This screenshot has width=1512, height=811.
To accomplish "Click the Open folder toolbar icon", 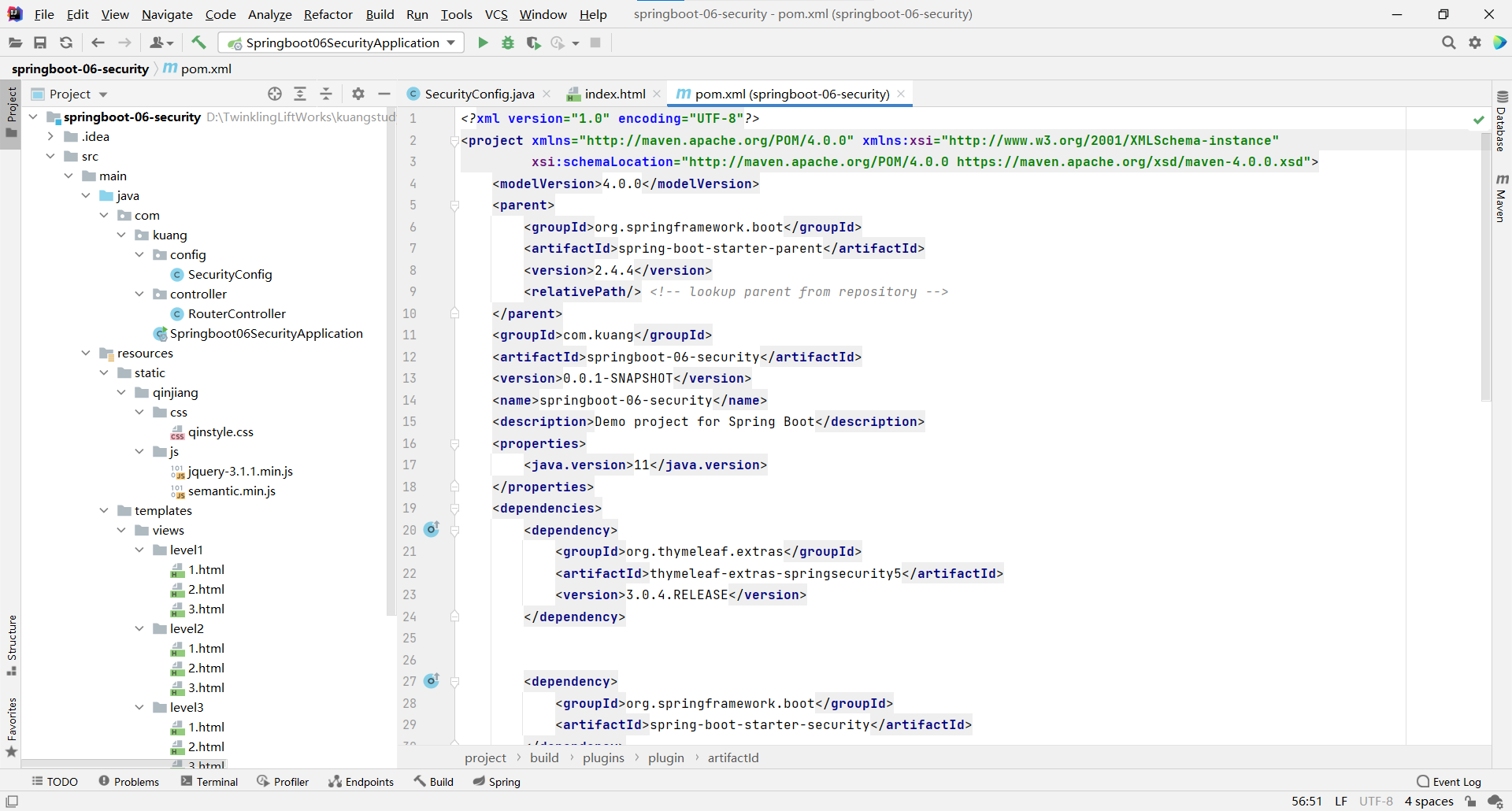I will [x=15, y=43].
